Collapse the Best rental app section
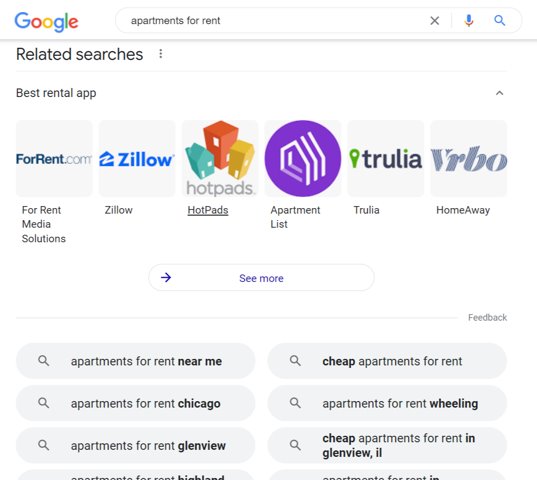Viewport: 537px width, 480px height. tap(500, 93)
